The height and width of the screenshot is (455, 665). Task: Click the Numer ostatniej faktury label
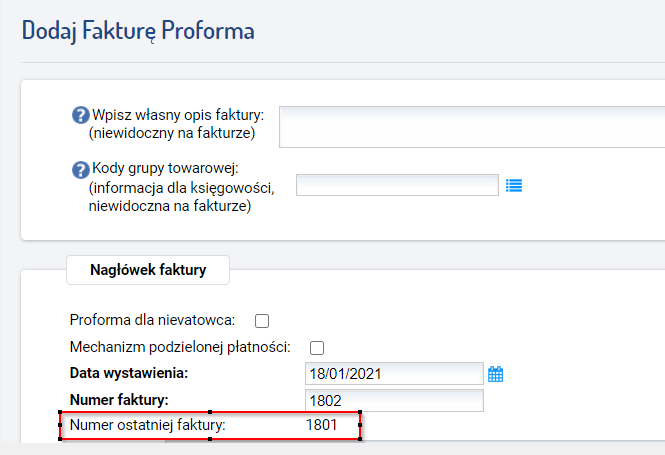pos(148,425)
